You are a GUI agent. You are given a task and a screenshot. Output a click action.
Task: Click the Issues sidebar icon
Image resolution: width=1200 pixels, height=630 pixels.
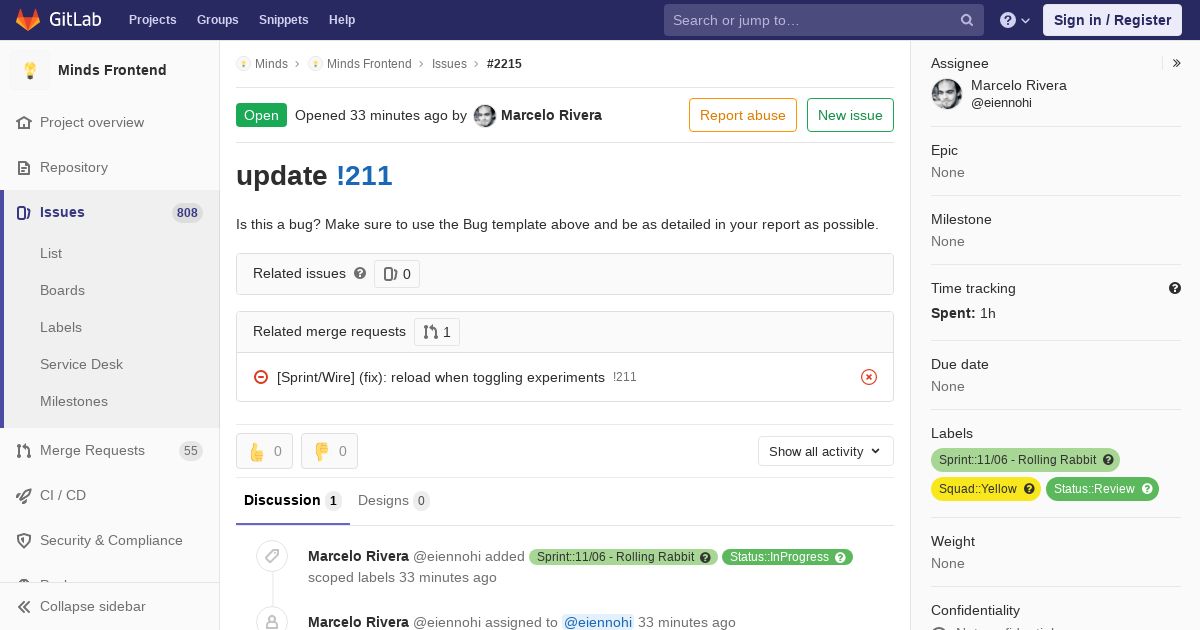[24, 212]
